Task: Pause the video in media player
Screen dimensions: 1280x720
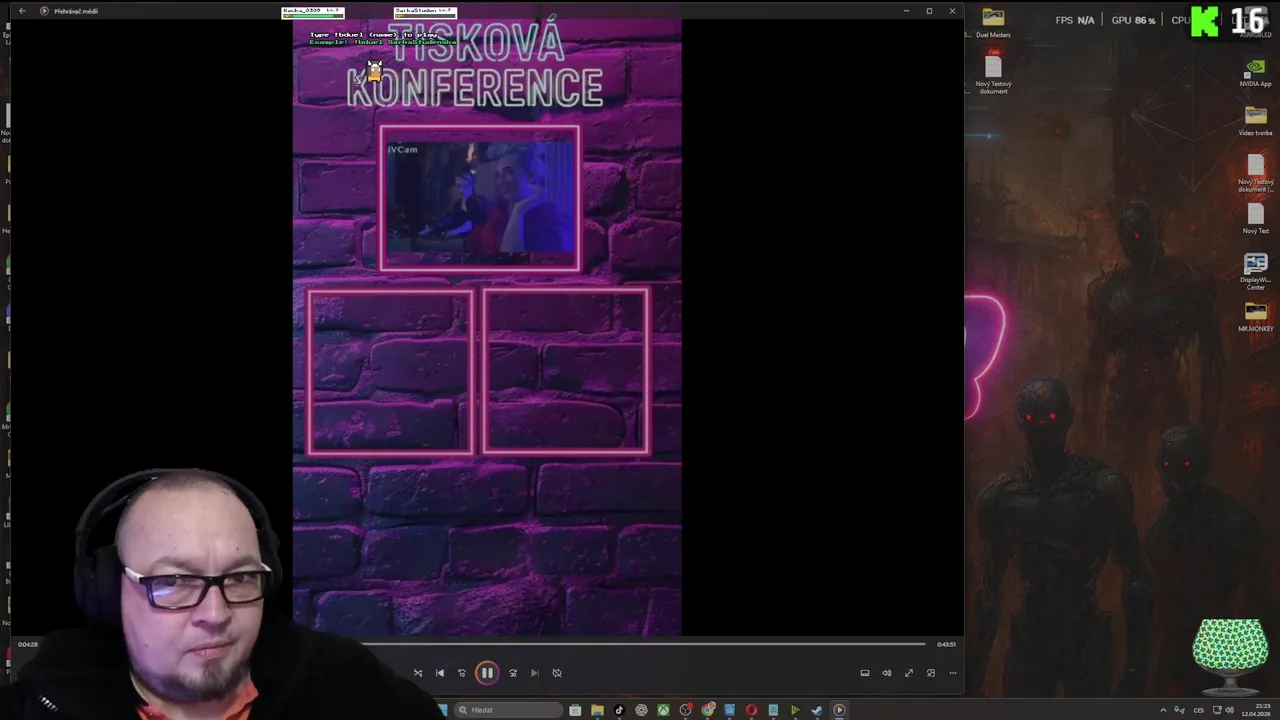Action: point(487,673)
